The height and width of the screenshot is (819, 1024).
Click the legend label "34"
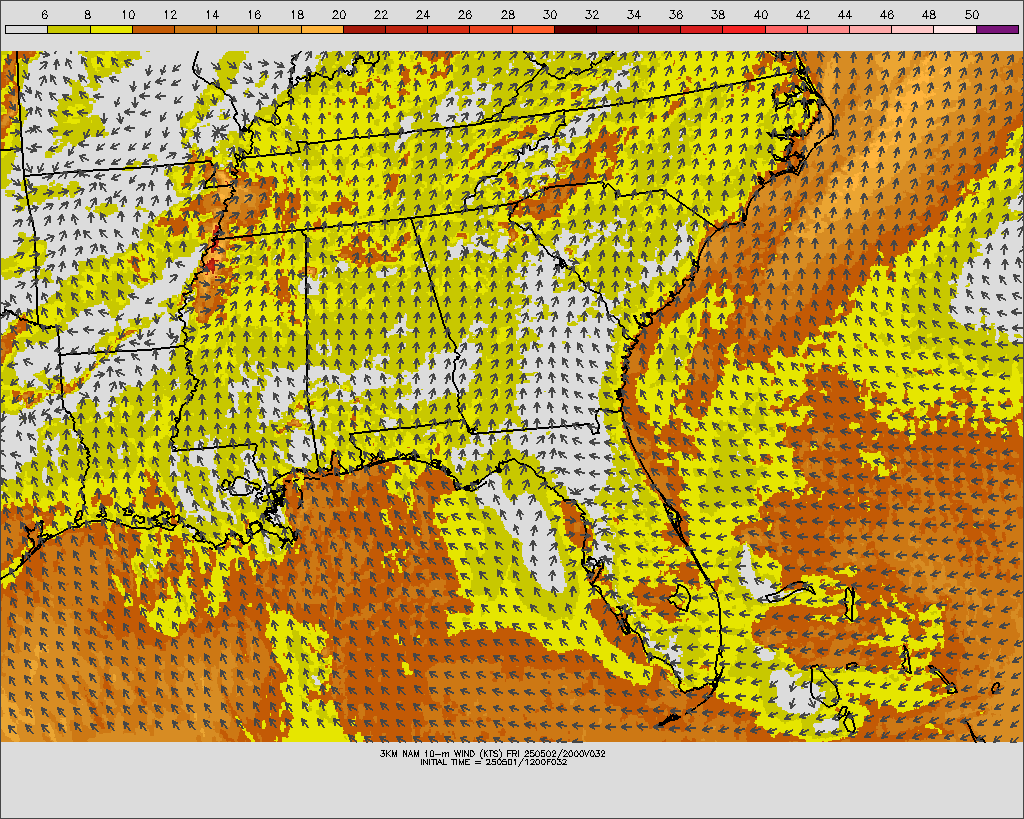click(633, 14)
